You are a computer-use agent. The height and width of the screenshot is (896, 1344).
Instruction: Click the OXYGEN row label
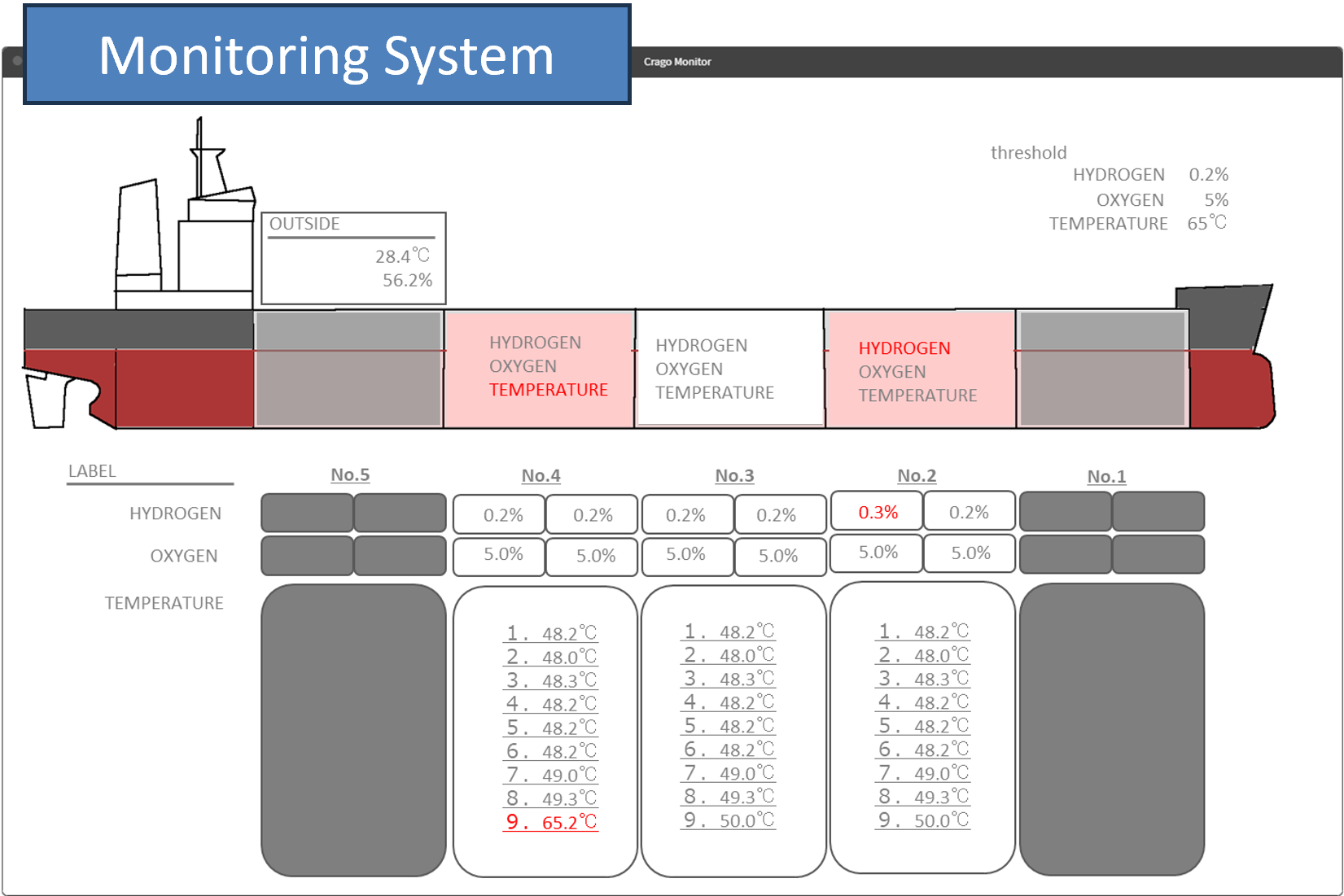pyautogui.click(x=184, y=556)
